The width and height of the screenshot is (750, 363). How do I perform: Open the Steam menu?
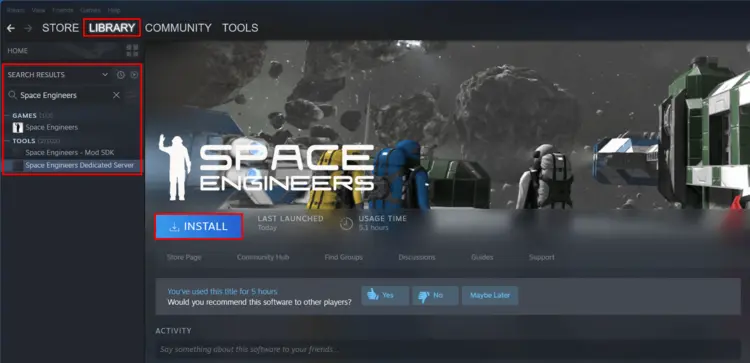click(16, 10)
